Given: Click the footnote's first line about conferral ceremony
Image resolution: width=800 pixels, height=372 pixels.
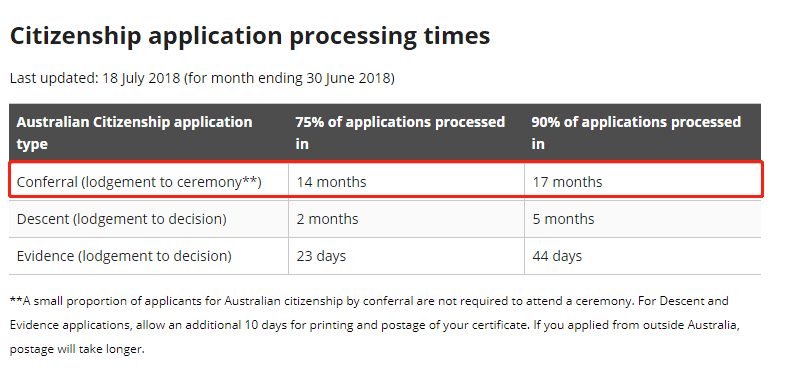Looking at the screenshot, I should pos(369,301).
